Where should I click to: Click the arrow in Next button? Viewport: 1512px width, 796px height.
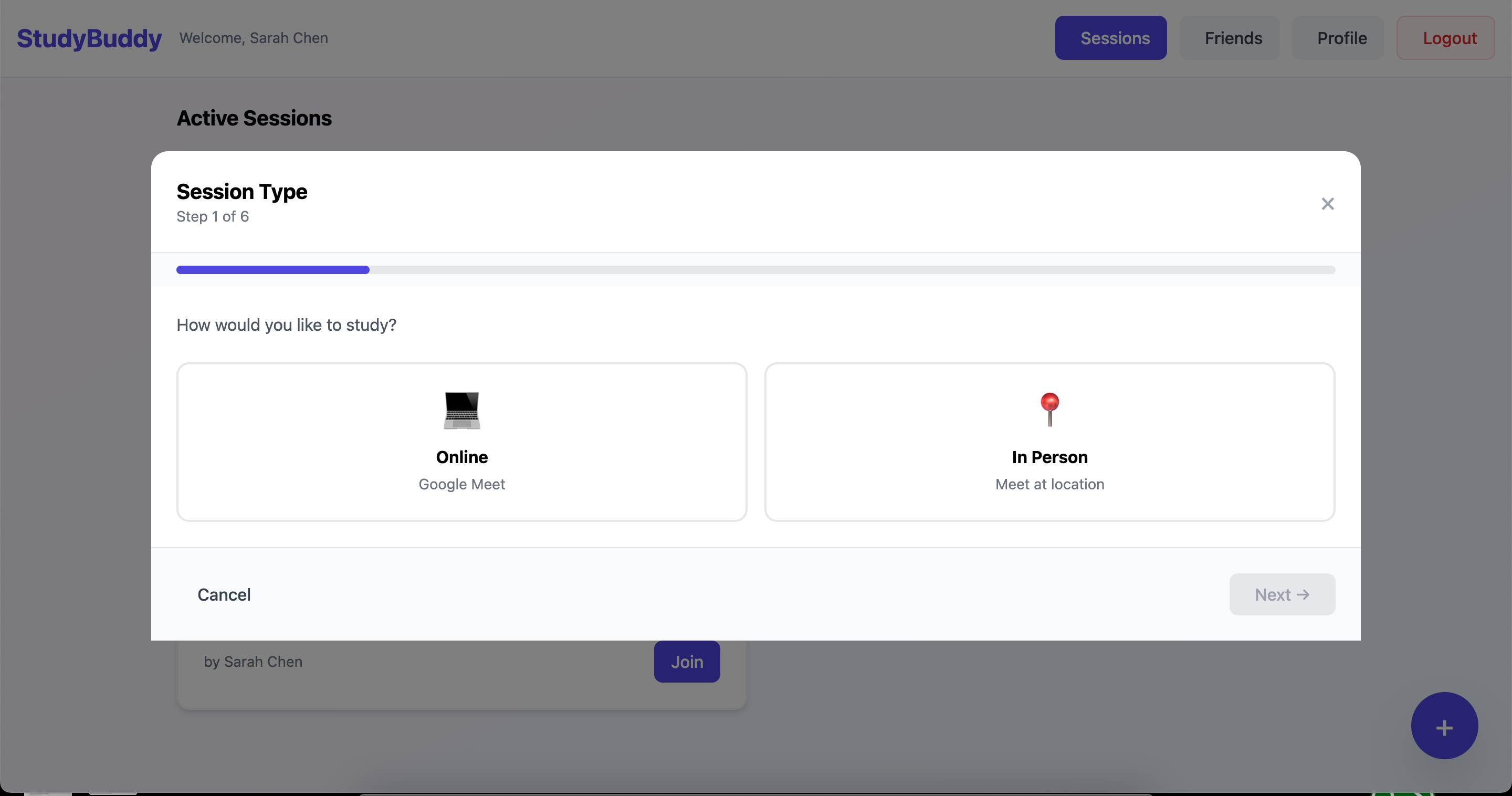click(x=1303, y=595)
